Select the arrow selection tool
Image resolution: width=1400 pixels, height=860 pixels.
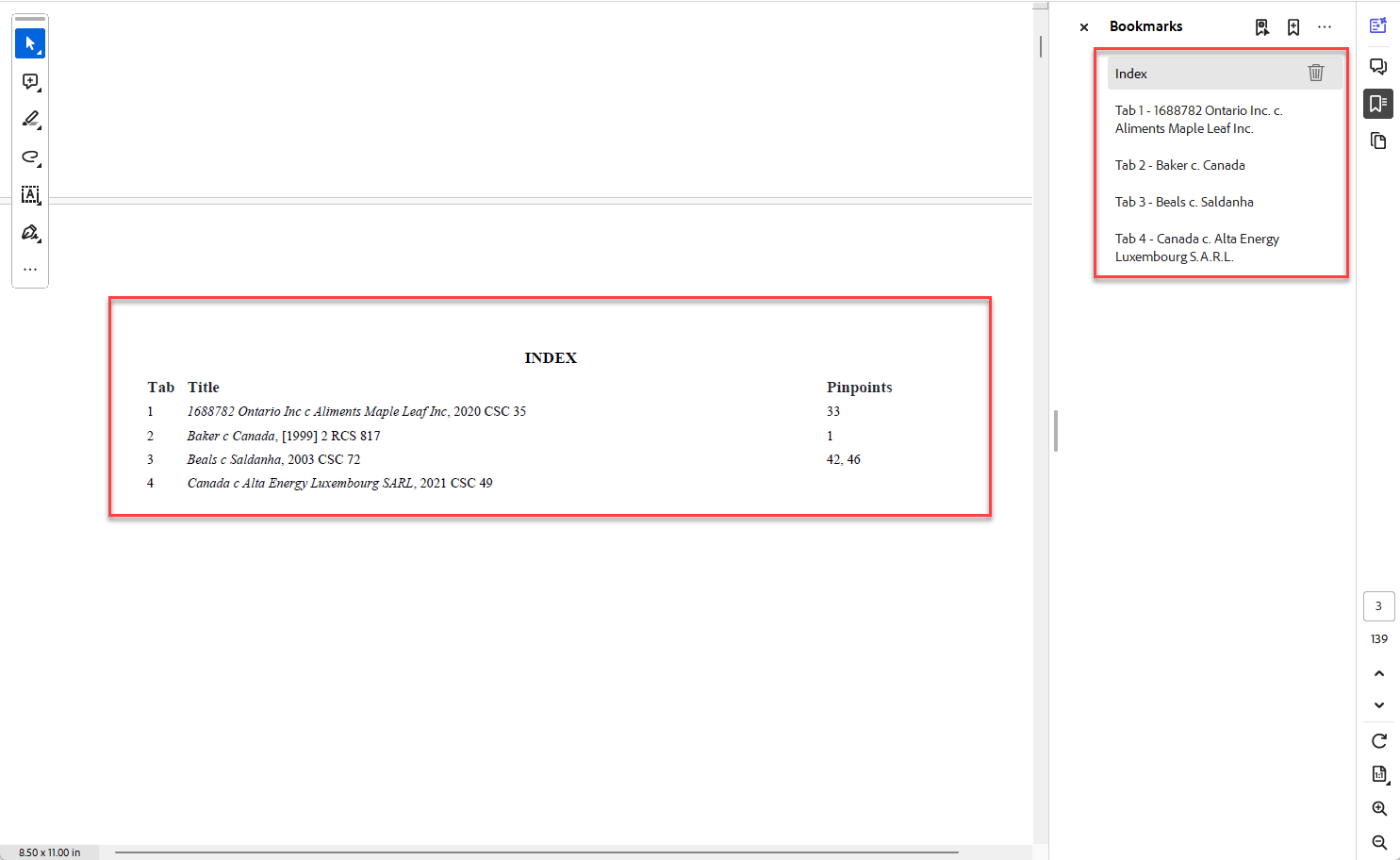point(30,43)
